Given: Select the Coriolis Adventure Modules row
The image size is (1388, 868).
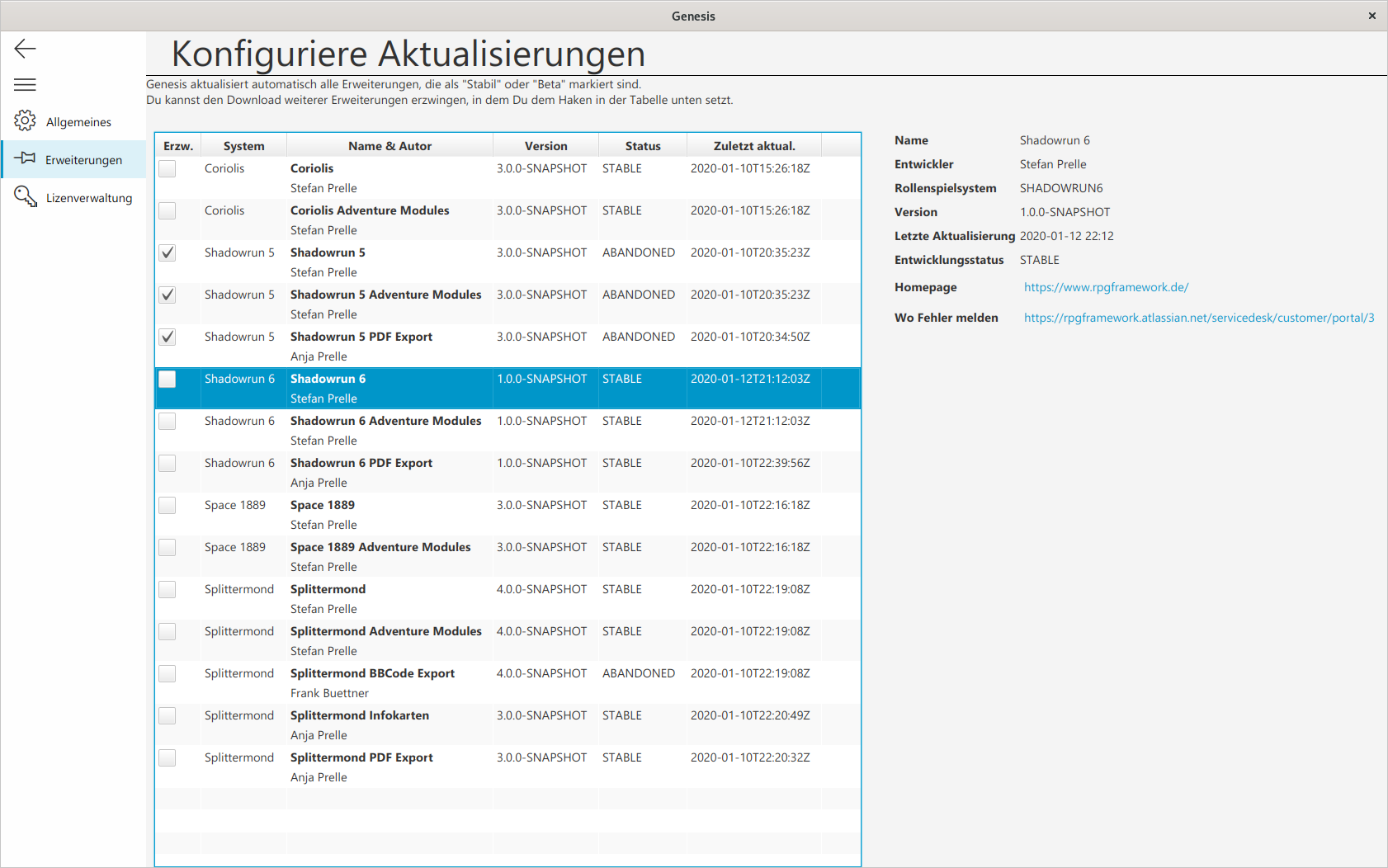Looking at the screenshot, I should pyautogui.click(x=508, y=220).
